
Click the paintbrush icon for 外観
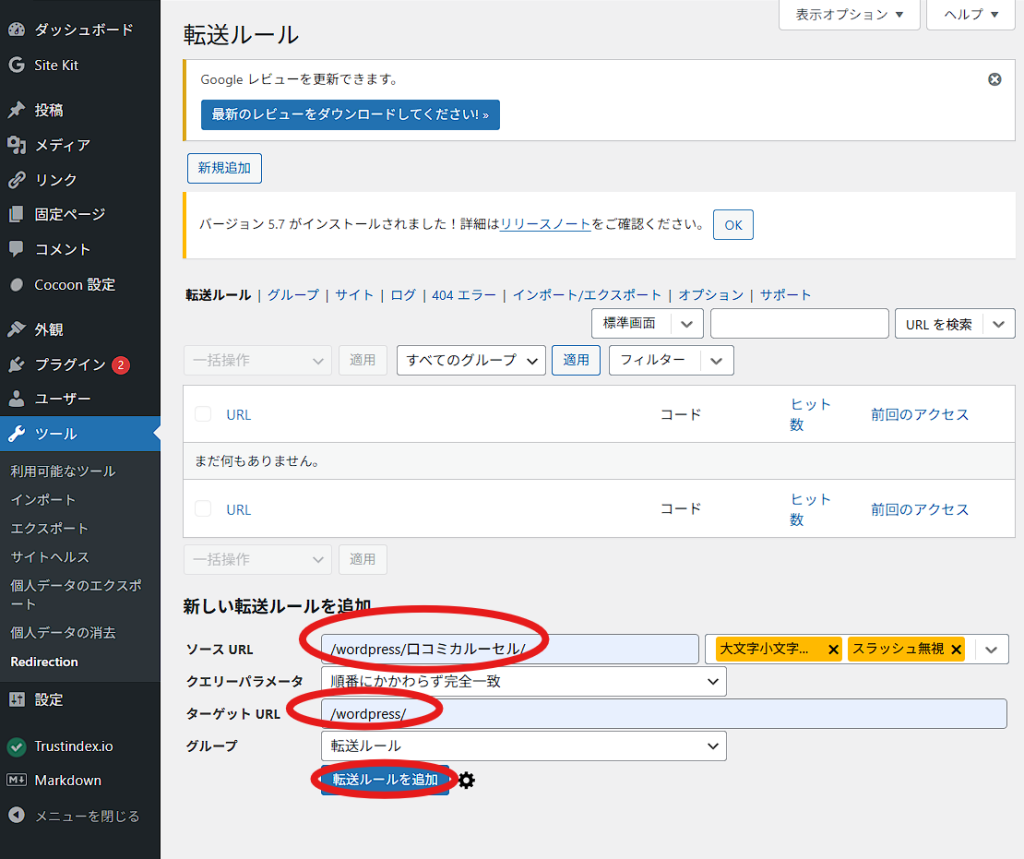(16, 329)
